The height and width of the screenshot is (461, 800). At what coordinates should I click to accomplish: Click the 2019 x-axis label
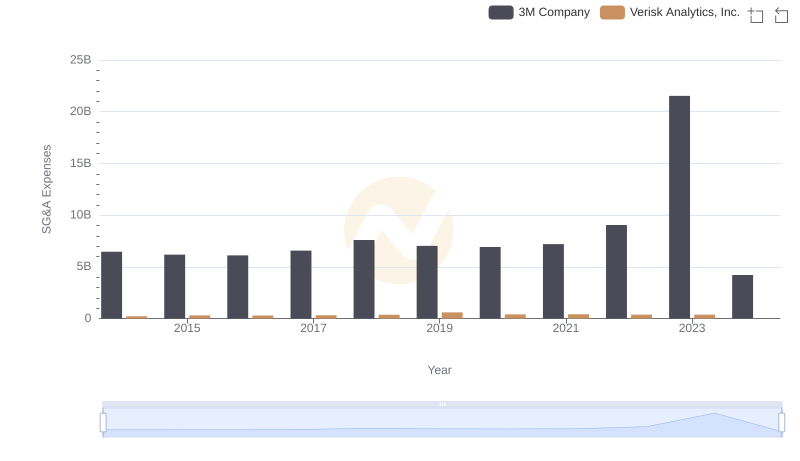(x=439, y=328)
